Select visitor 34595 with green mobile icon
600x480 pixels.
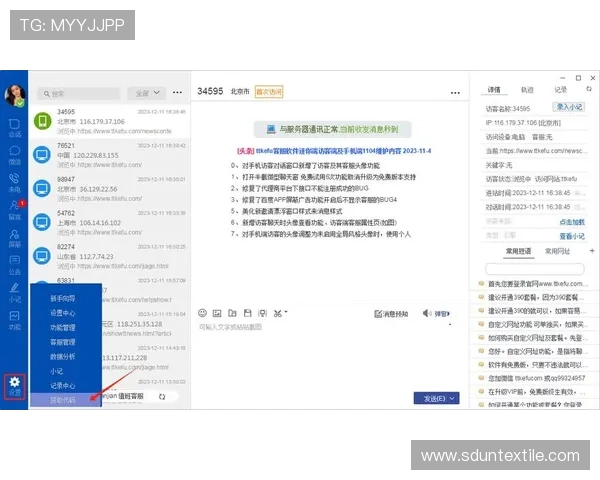tap(110, 121)
